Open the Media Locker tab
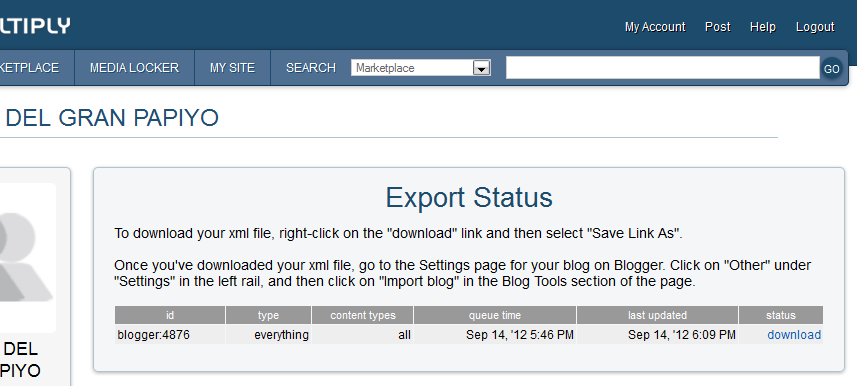The width and height of the screenshot is (857, 386). point(134,68)
